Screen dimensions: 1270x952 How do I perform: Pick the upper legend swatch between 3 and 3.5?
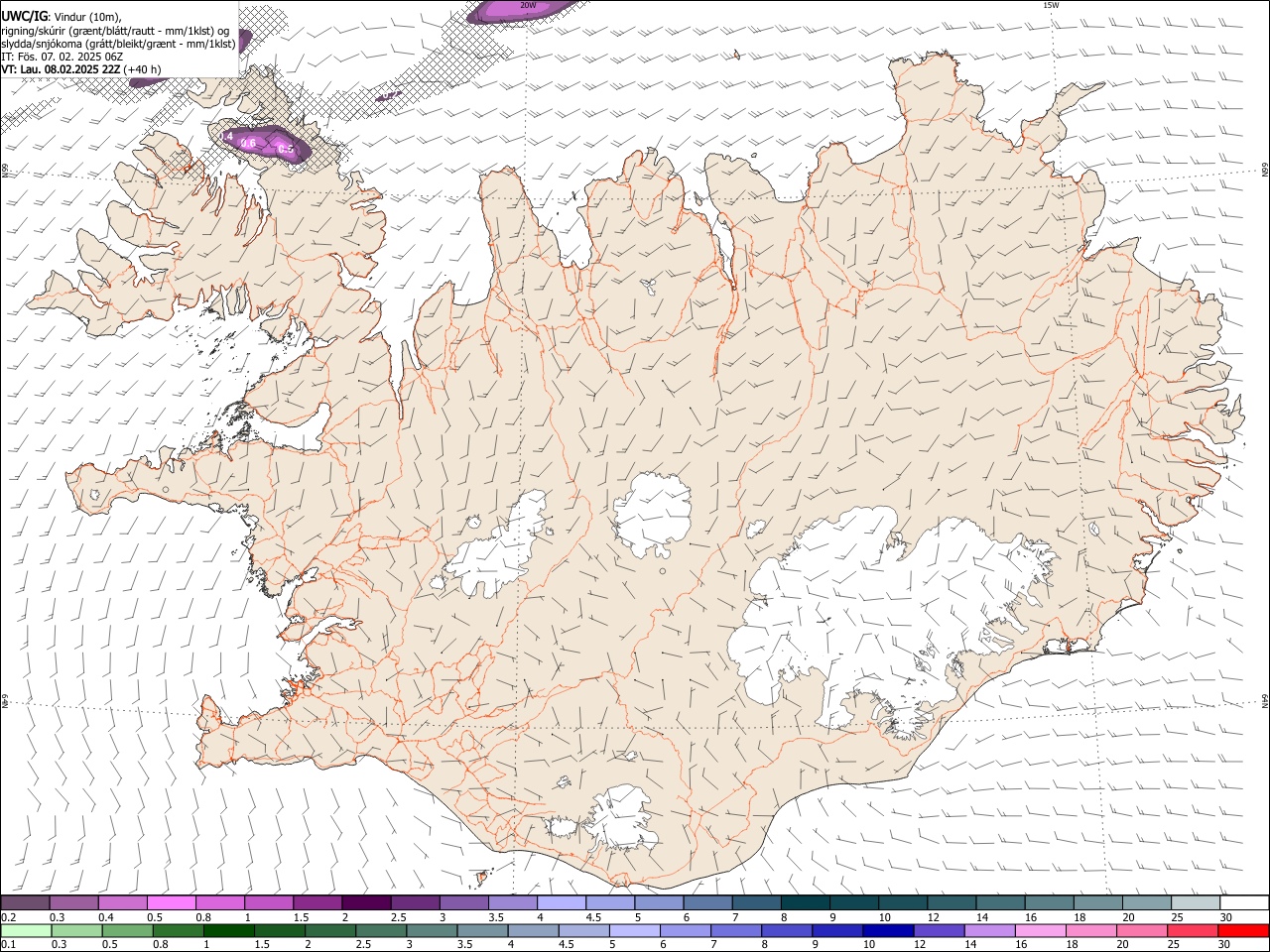coord(463,902)
